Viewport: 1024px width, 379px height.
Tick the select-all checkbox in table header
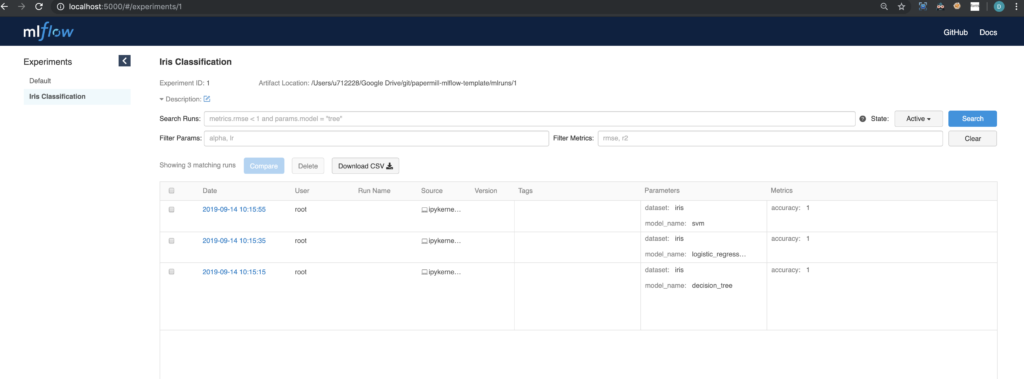[x=172, y=191]
